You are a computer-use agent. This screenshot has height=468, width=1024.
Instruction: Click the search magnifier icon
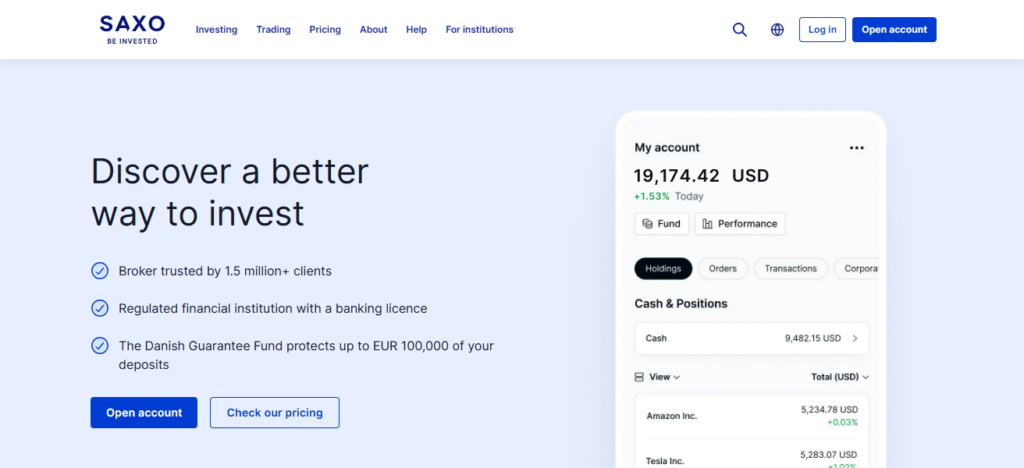[740, 30]
